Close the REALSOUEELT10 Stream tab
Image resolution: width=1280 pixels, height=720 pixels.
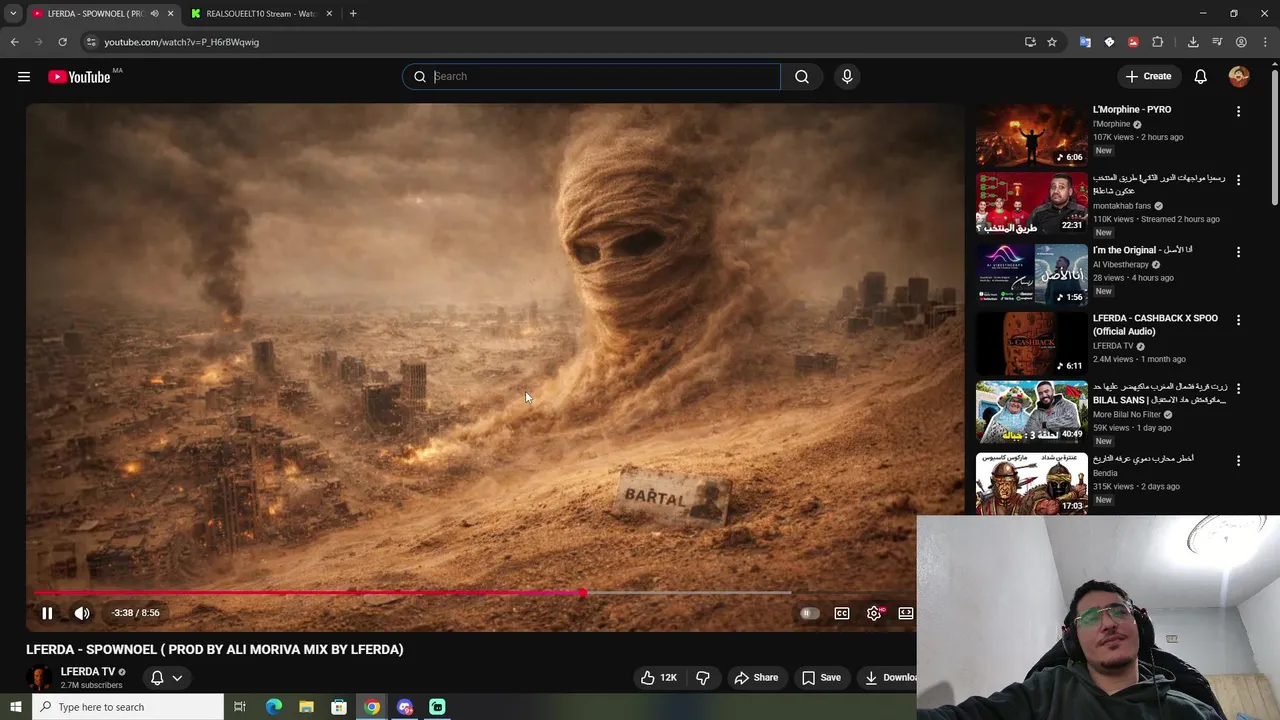[329, 14]
